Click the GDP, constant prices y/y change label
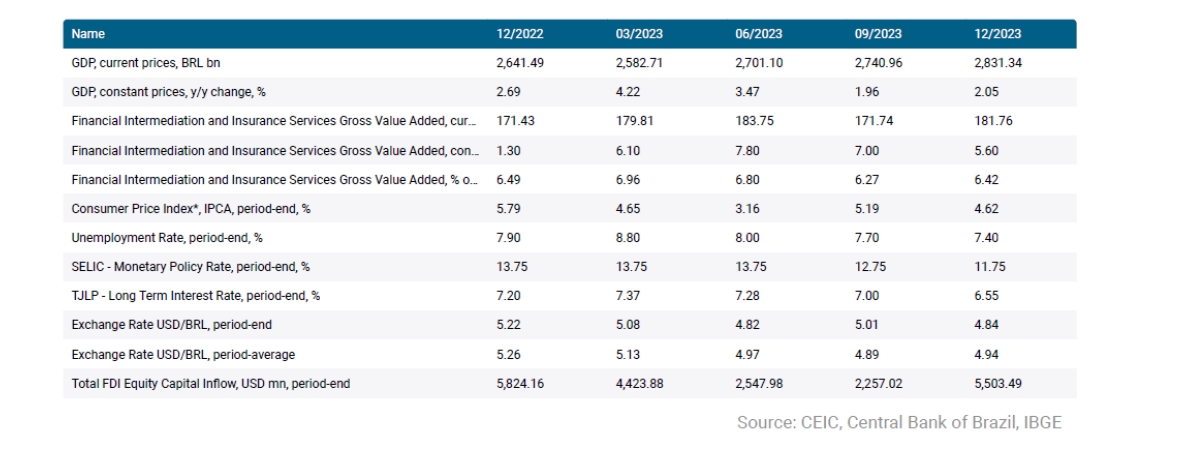The width and height of the screenshot is (1177, 472). click(167, 92)
